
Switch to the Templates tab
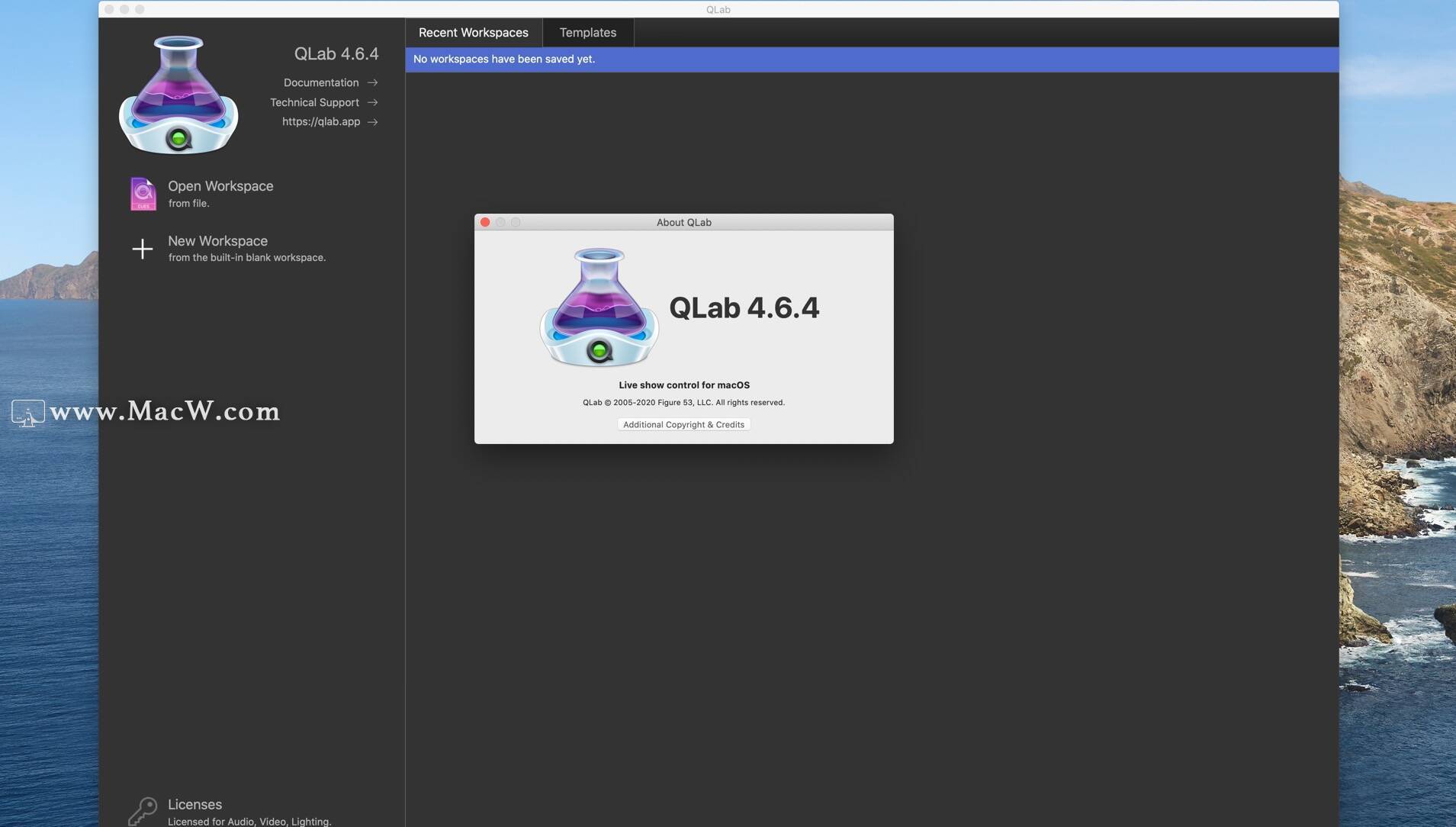(x=588, y=33)
